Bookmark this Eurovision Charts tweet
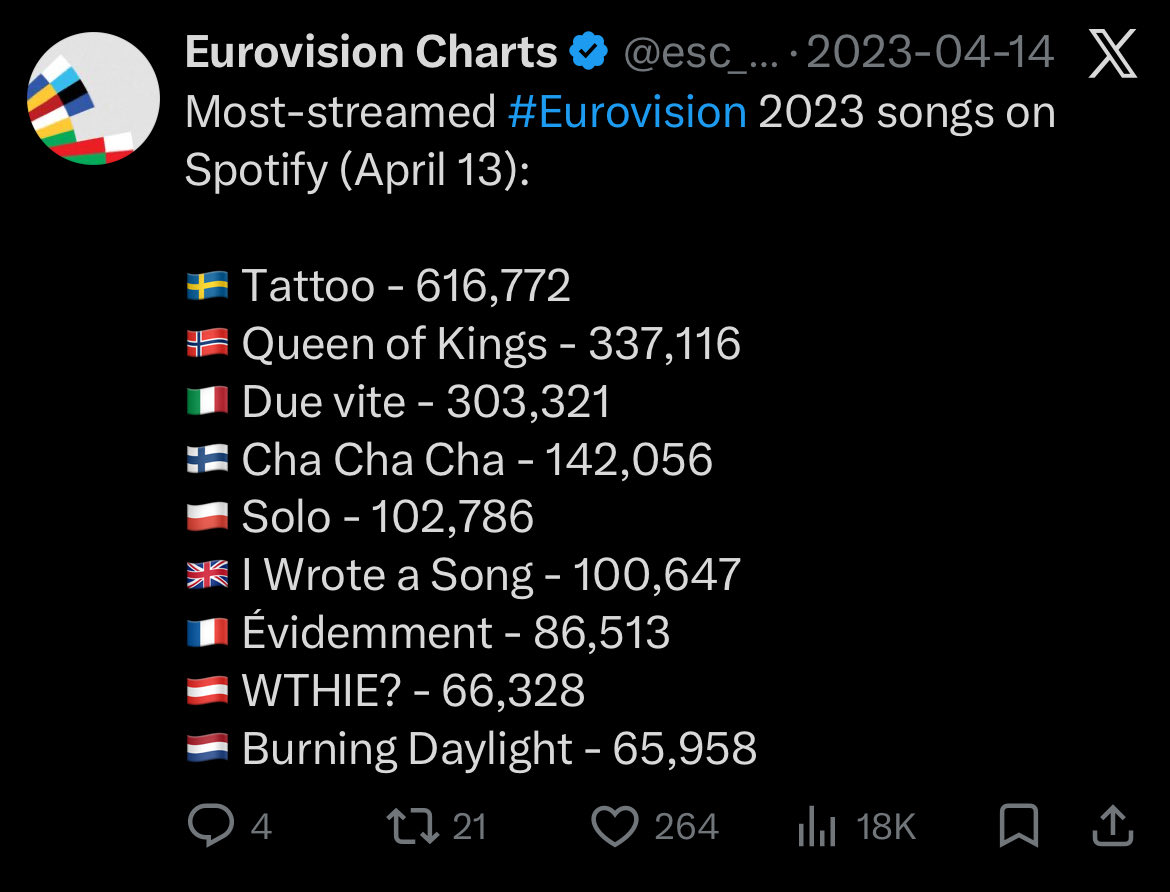The height and width of the screenshot is (892, 1170). point(1019,827)
